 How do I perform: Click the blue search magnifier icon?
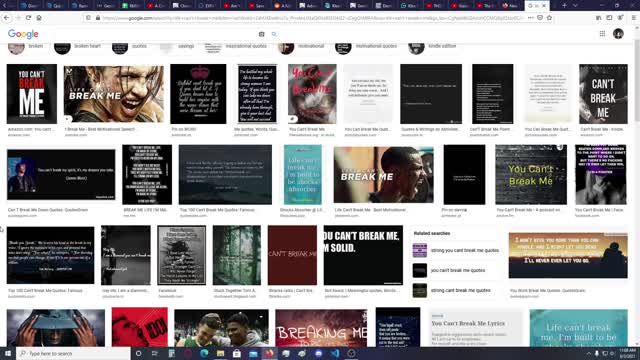click(x=274, y=34)
